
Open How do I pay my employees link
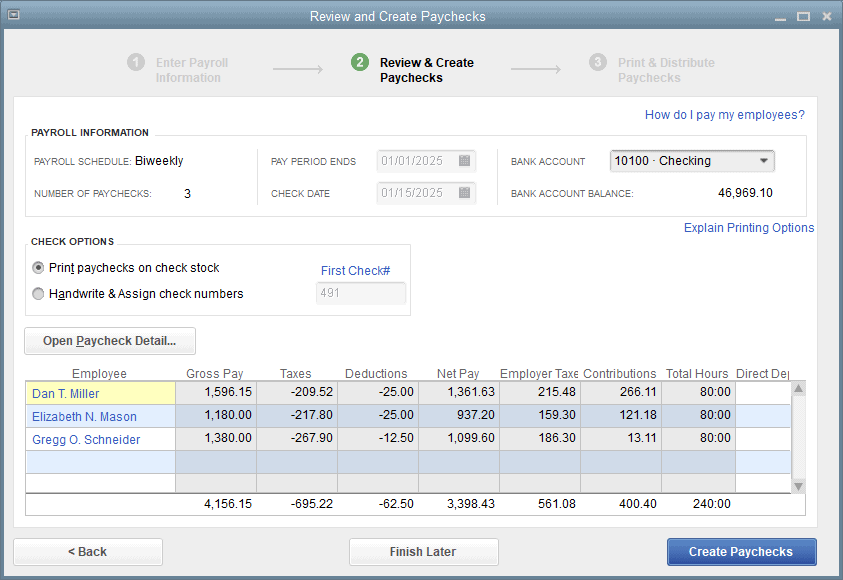click(724, 114)
